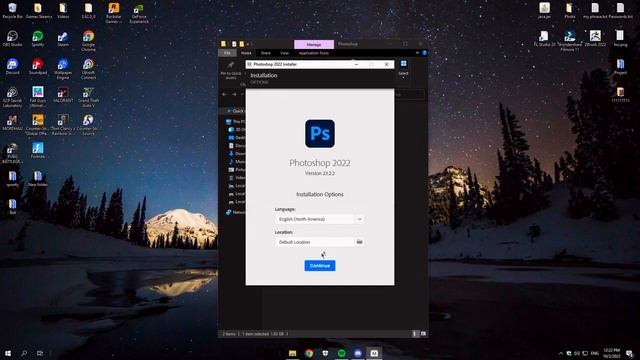This screenshot has width=640, height=360.
Task: Open the Recycle Bin desktop icon
Action: point(12,11)
